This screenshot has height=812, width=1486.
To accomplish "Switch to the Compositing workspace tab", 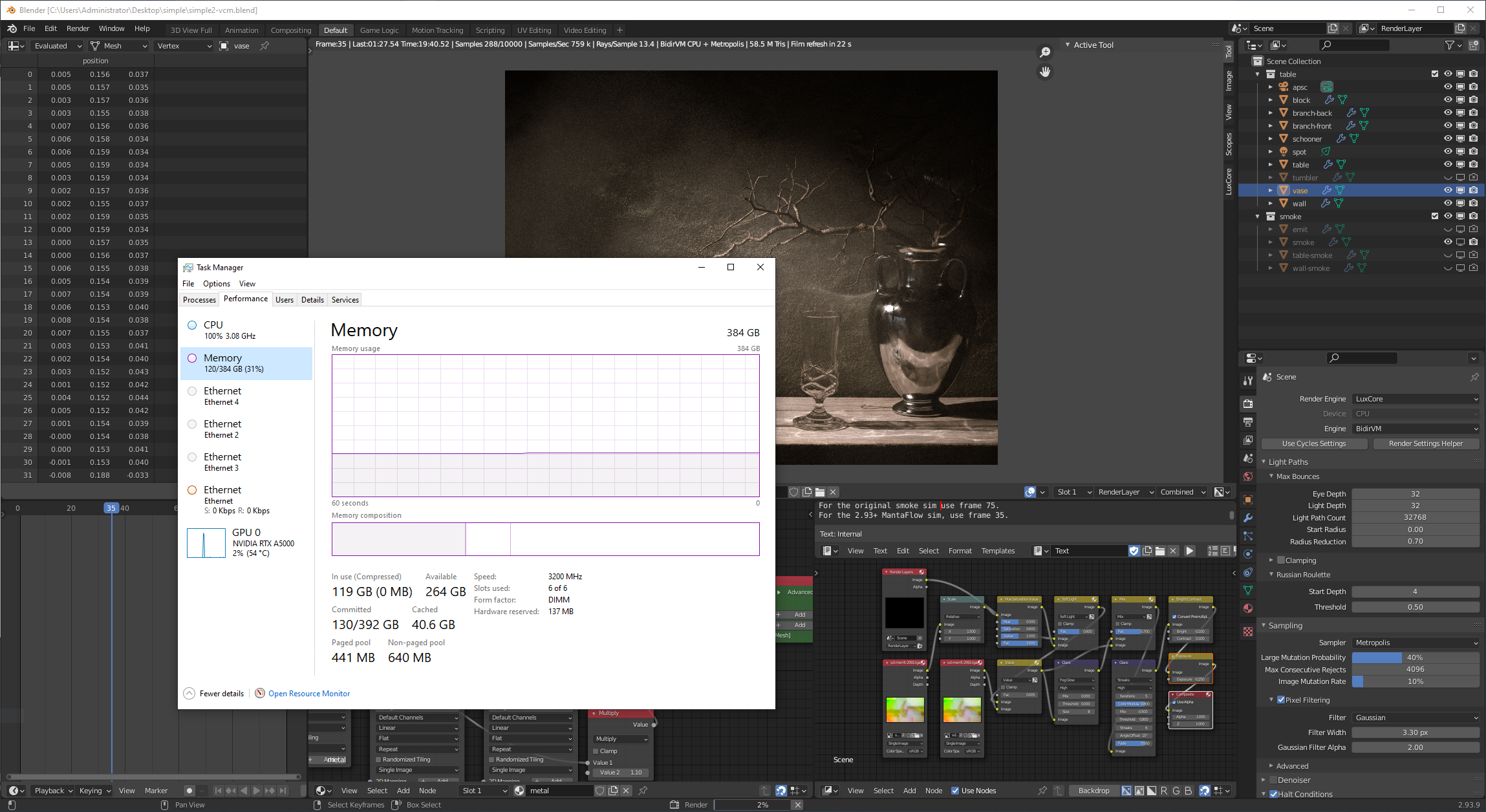I will (290, 30).
